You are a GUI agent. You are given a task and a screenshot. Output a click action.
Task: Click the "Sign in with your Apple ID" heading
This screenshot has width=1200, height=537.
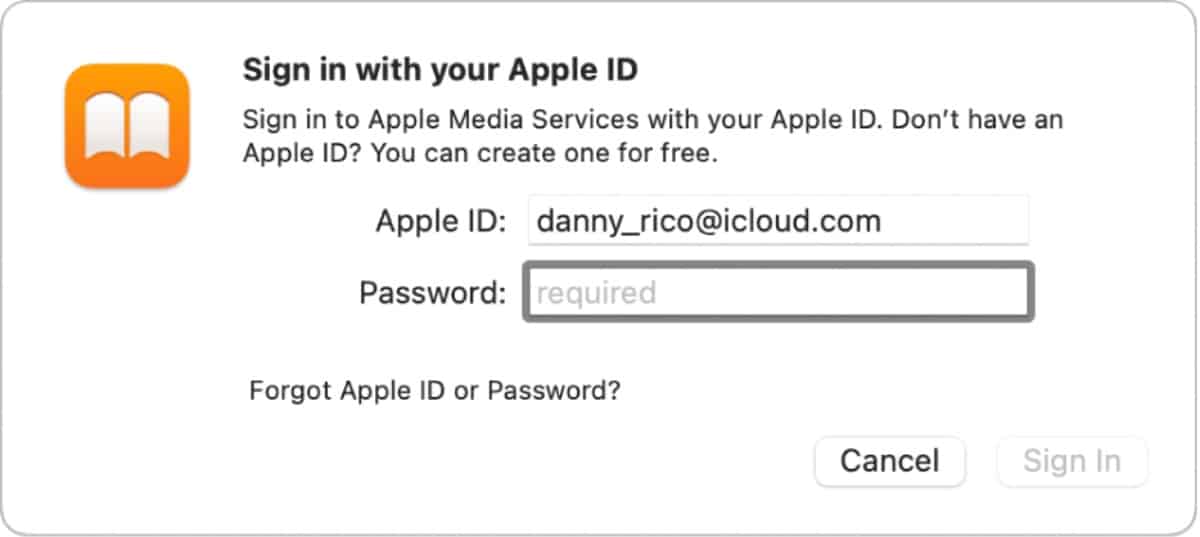pos(440,71)
